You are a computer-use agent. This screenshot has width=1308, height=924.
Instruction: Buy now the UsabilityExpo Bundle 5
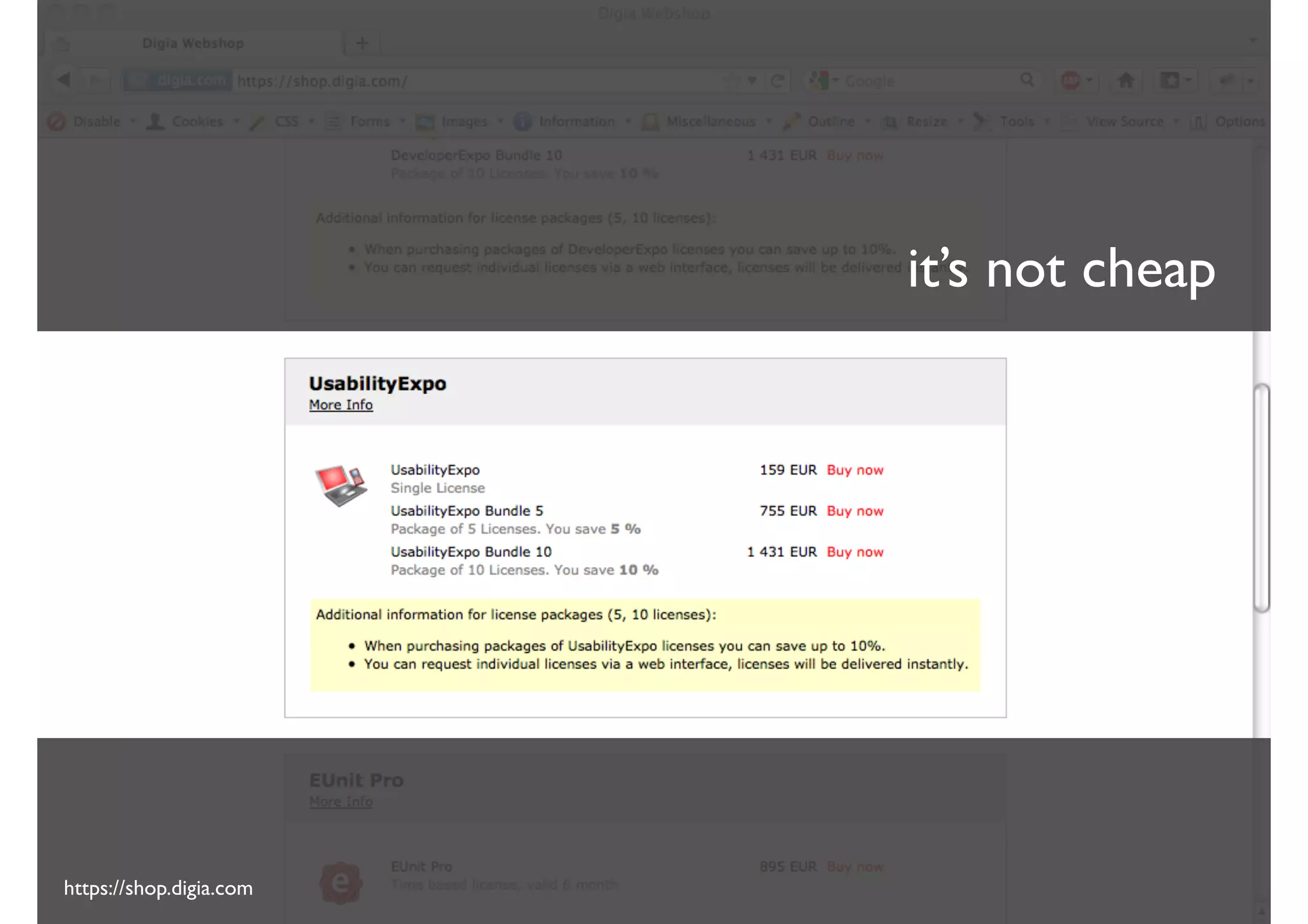click(855, 511)
